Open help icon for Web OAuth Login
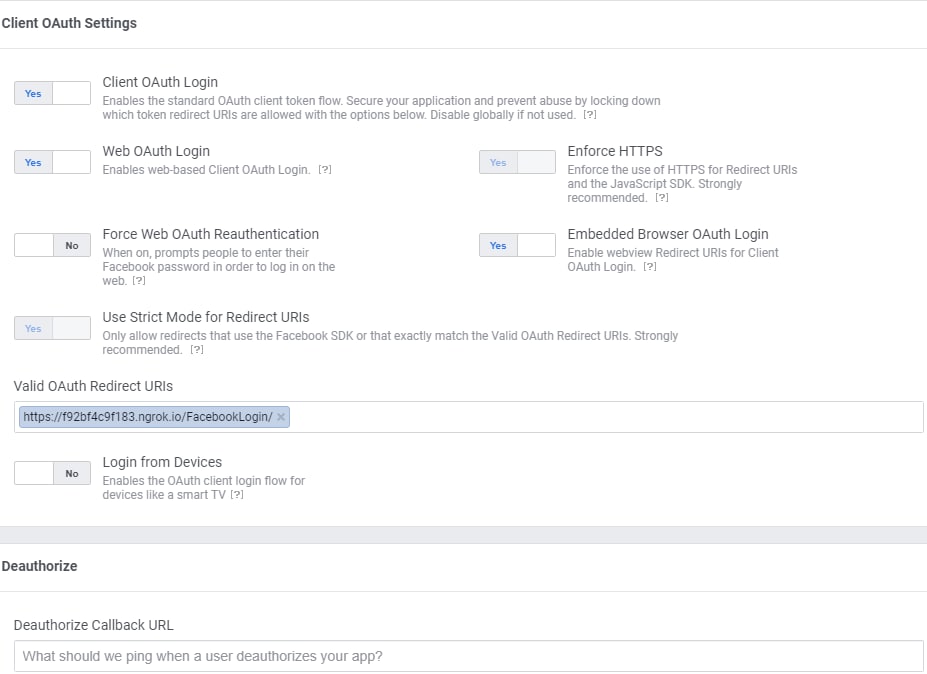Image resolution: width=927 pixels, height=674 pixels. coord(325,170)
